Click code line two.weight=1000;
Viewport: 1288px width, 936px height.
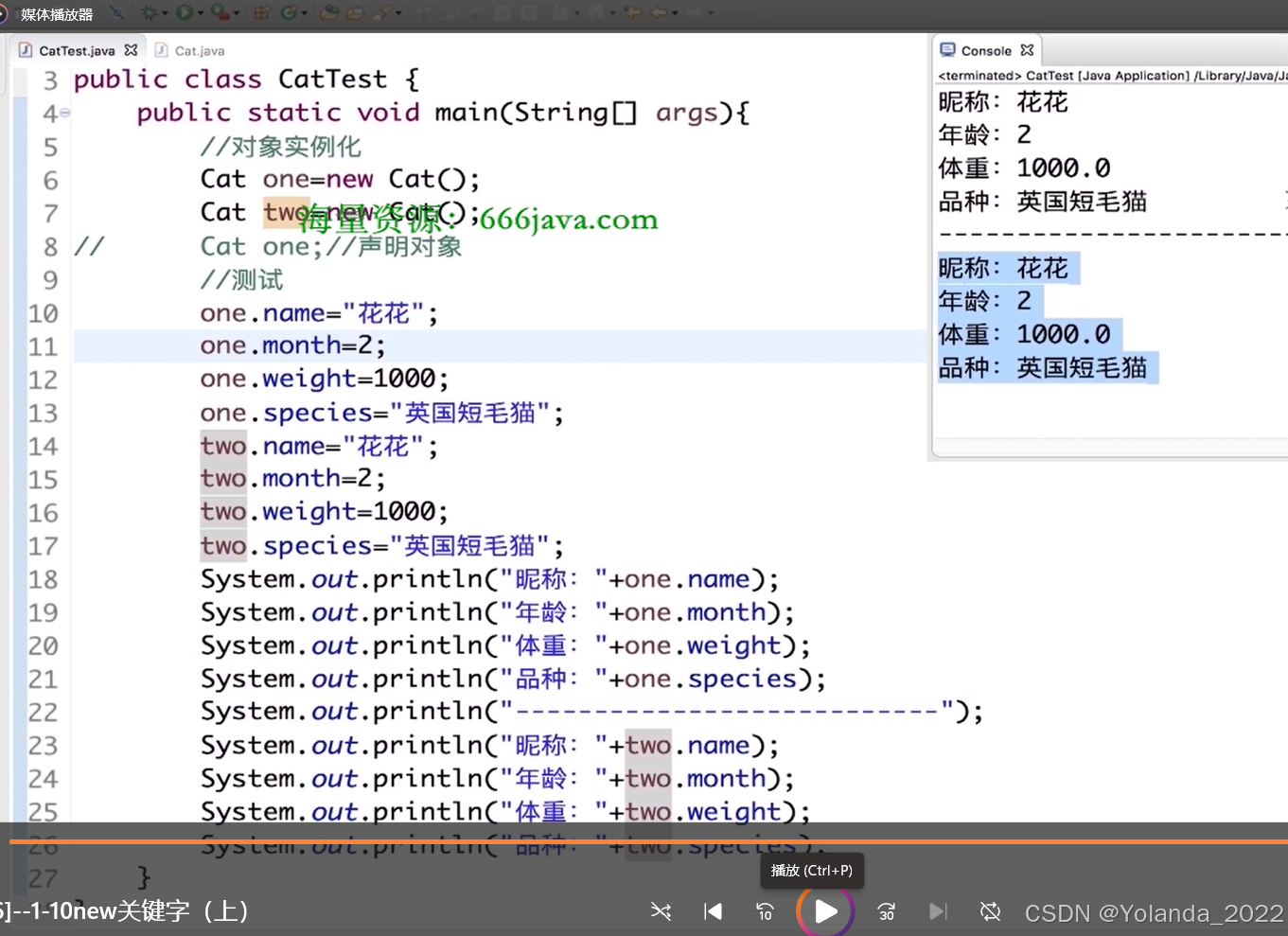point(324,512)
